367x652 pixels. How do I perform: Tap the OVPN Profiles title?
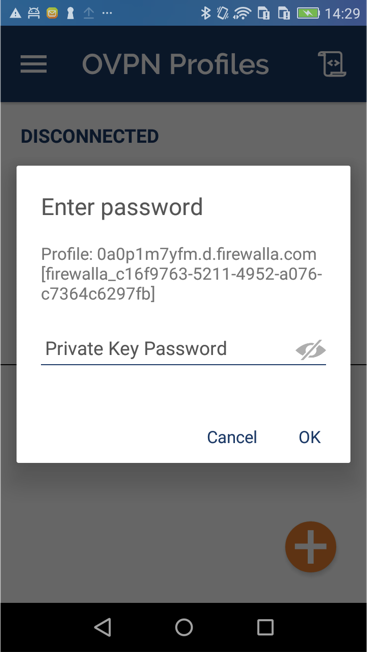pos(175,64)
